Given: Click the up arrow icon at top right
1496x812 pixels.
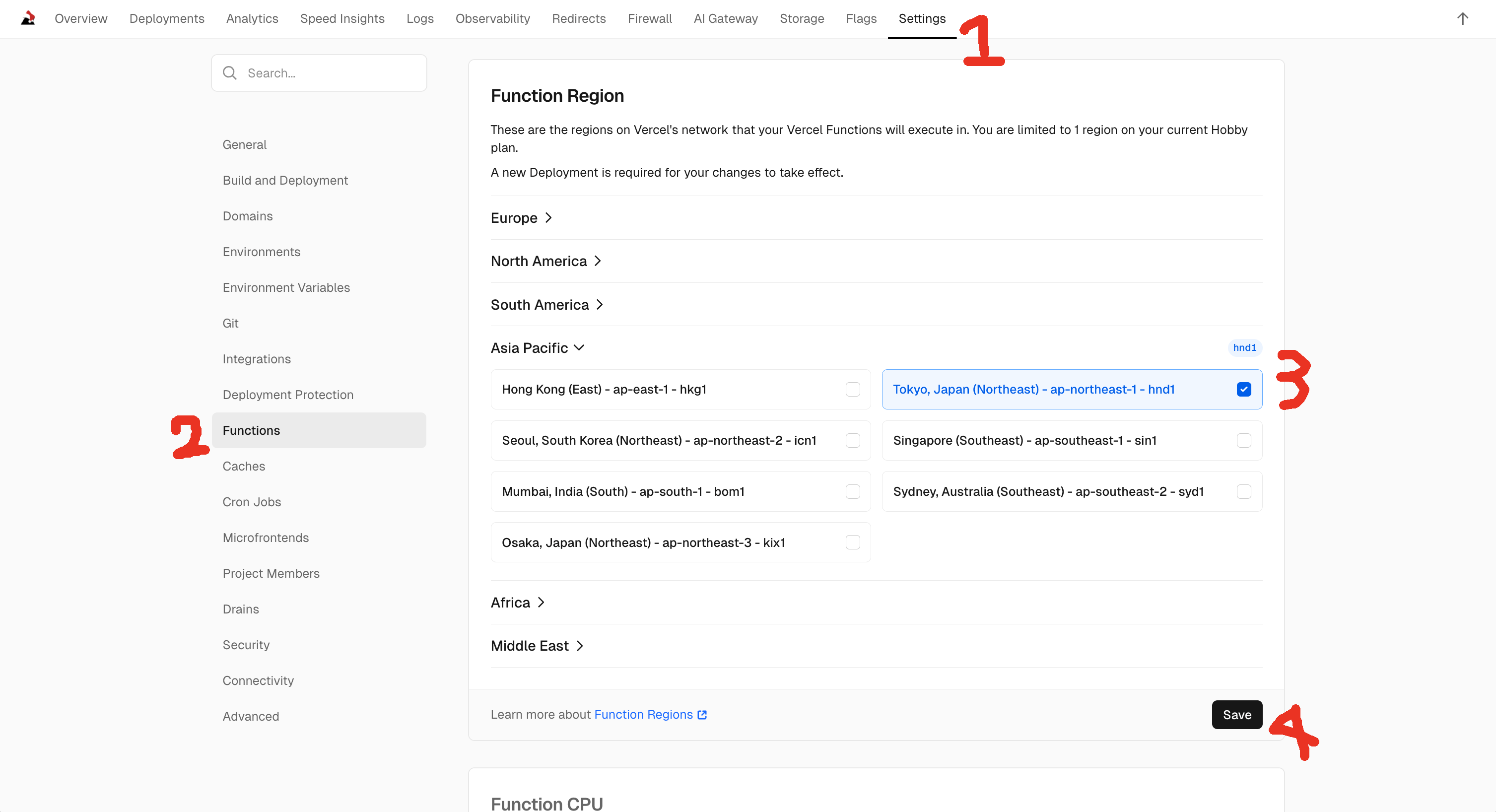Looking at the screenshot, I should coord(1462,18).
